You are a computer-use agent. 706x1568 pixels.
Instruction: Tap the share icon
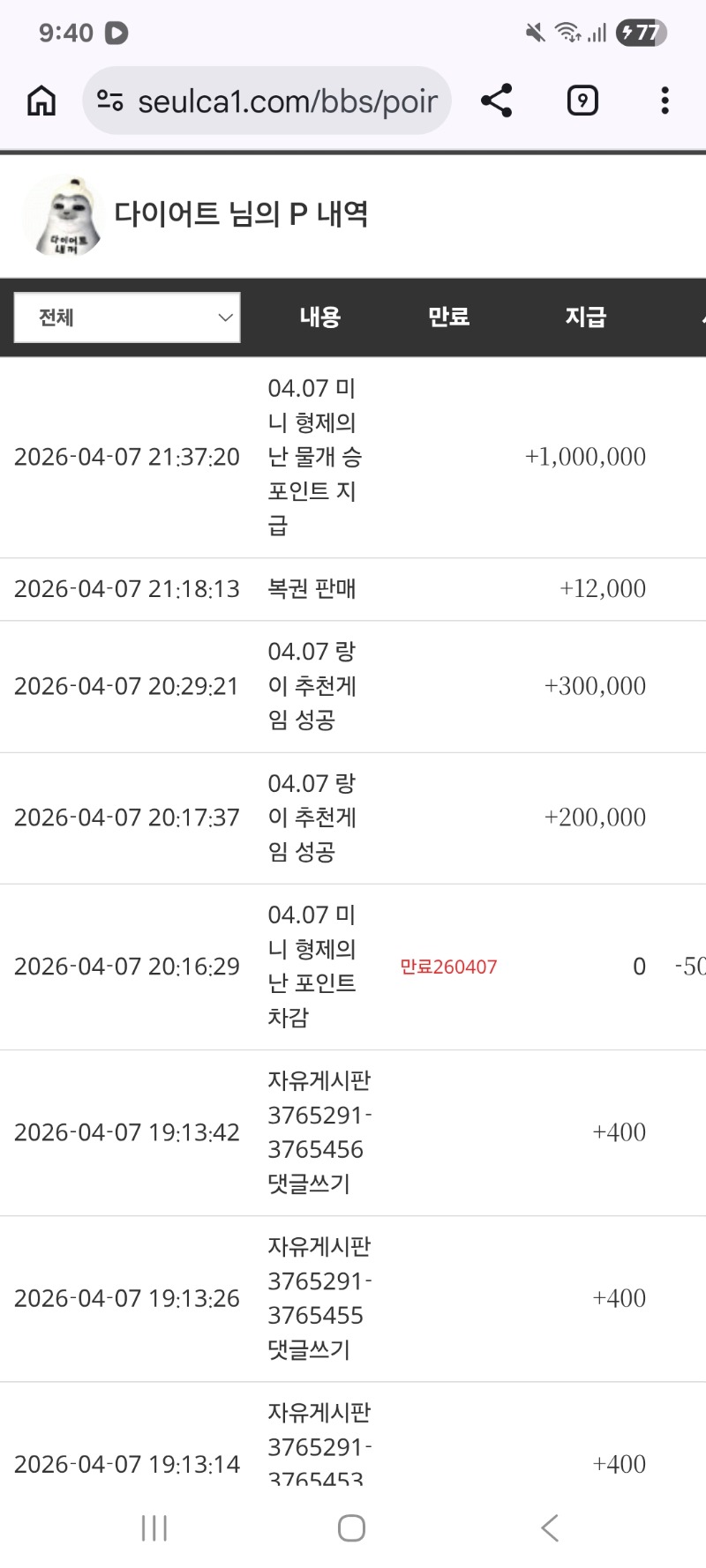(x=497, y=101)
